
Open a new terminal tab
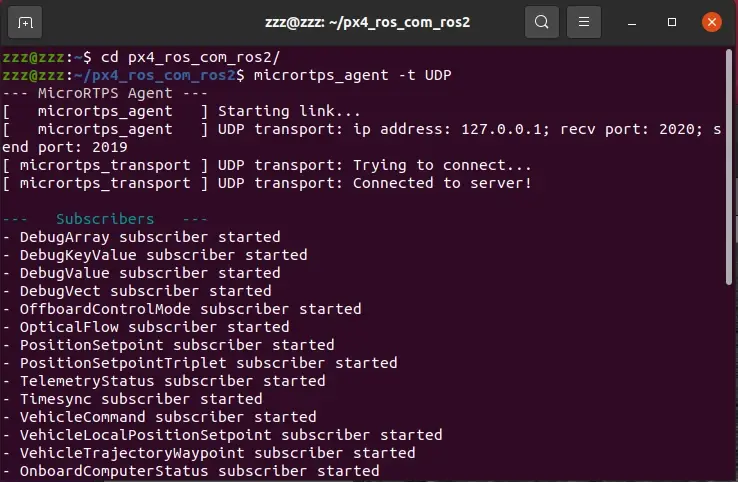point(25,22)
